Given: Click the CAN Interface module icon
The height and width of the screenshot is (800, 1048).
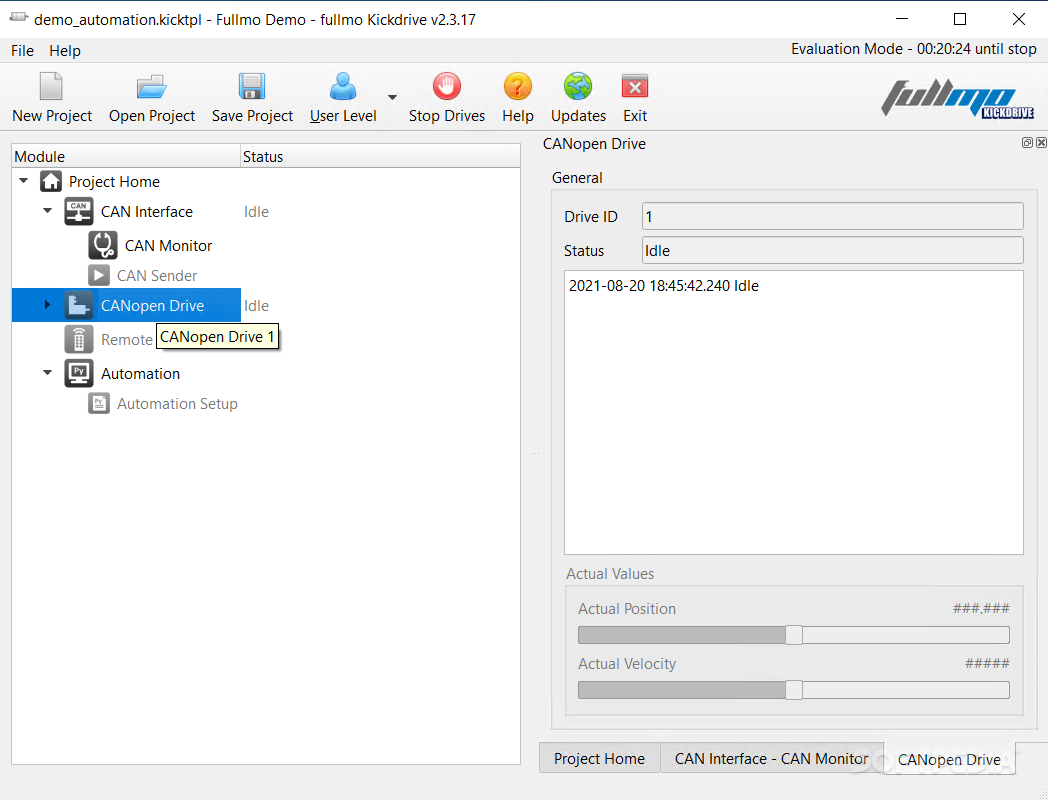Looking at the screenshot, I should pos(79,212).
